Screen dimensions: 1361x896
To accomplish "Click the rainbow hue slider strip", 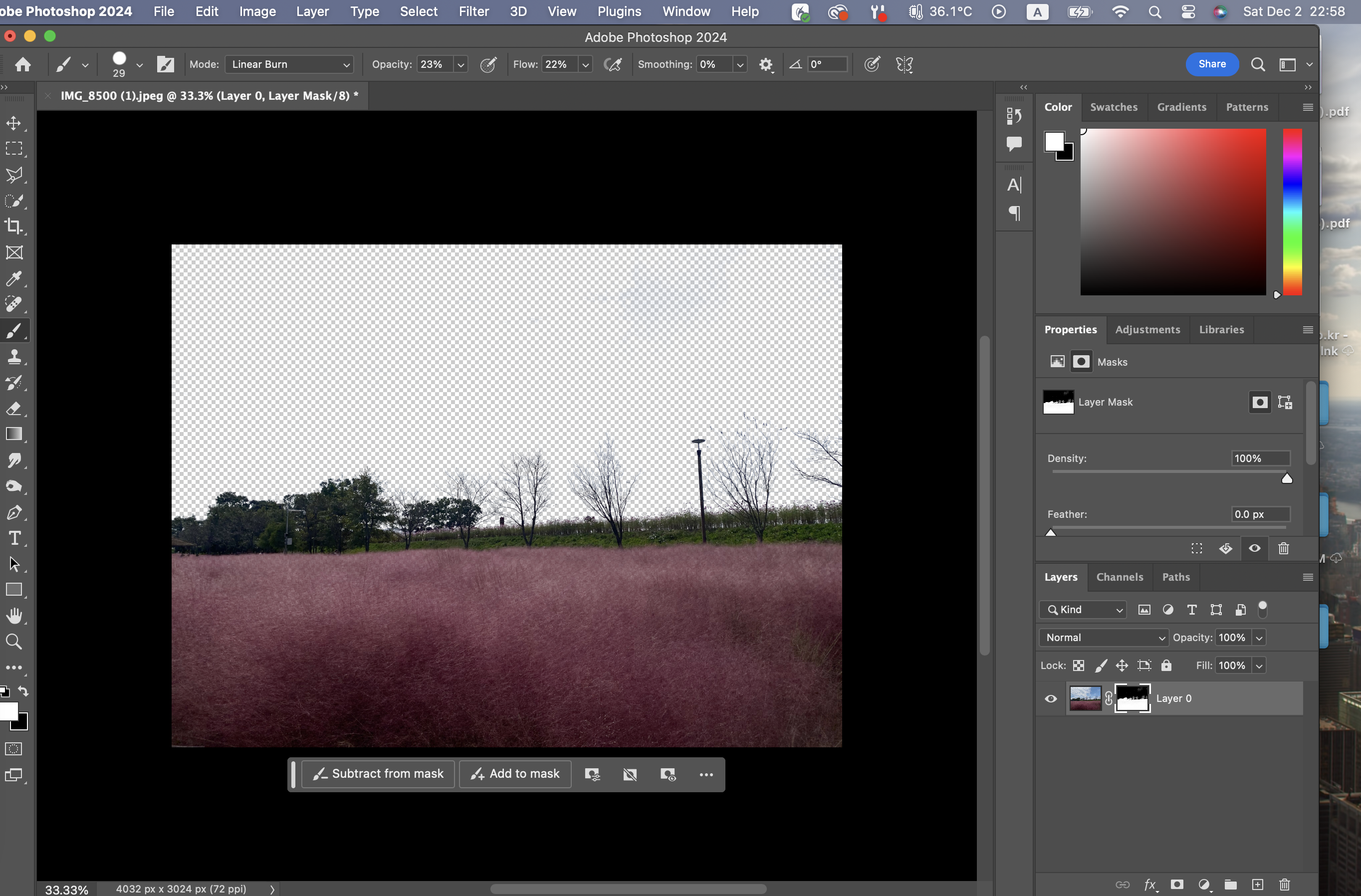I will coord(1292,212).
